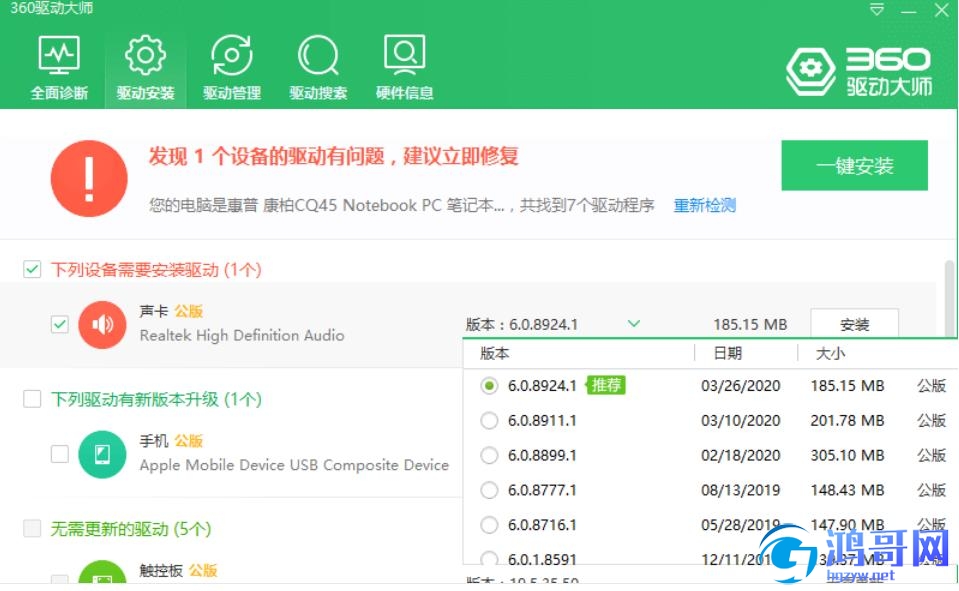Open the 硬件信息 hardware info icon

[x=404, y=55]
